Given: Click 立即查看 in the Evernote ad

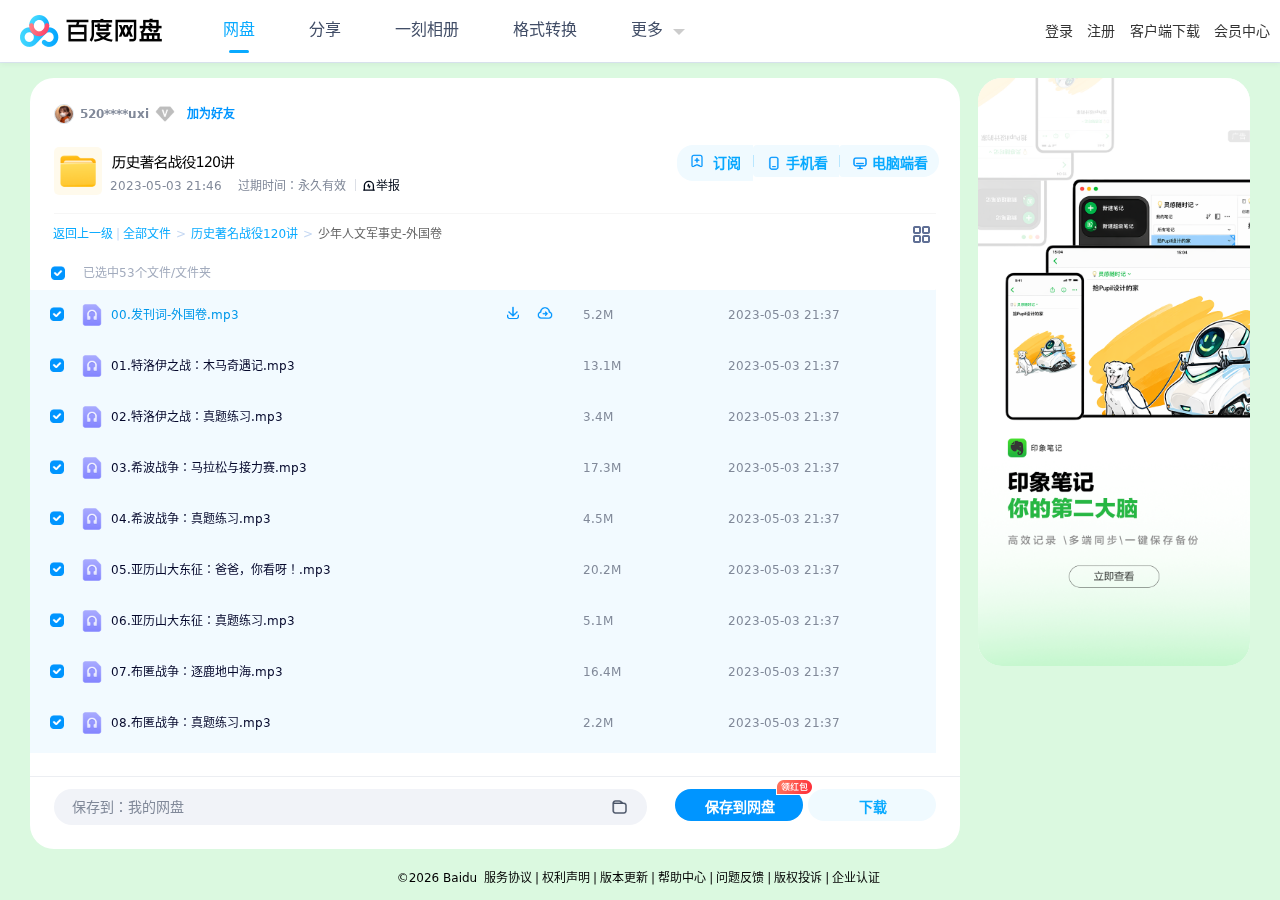Looking at the screenshot, I should click(x=1114, y=576).
